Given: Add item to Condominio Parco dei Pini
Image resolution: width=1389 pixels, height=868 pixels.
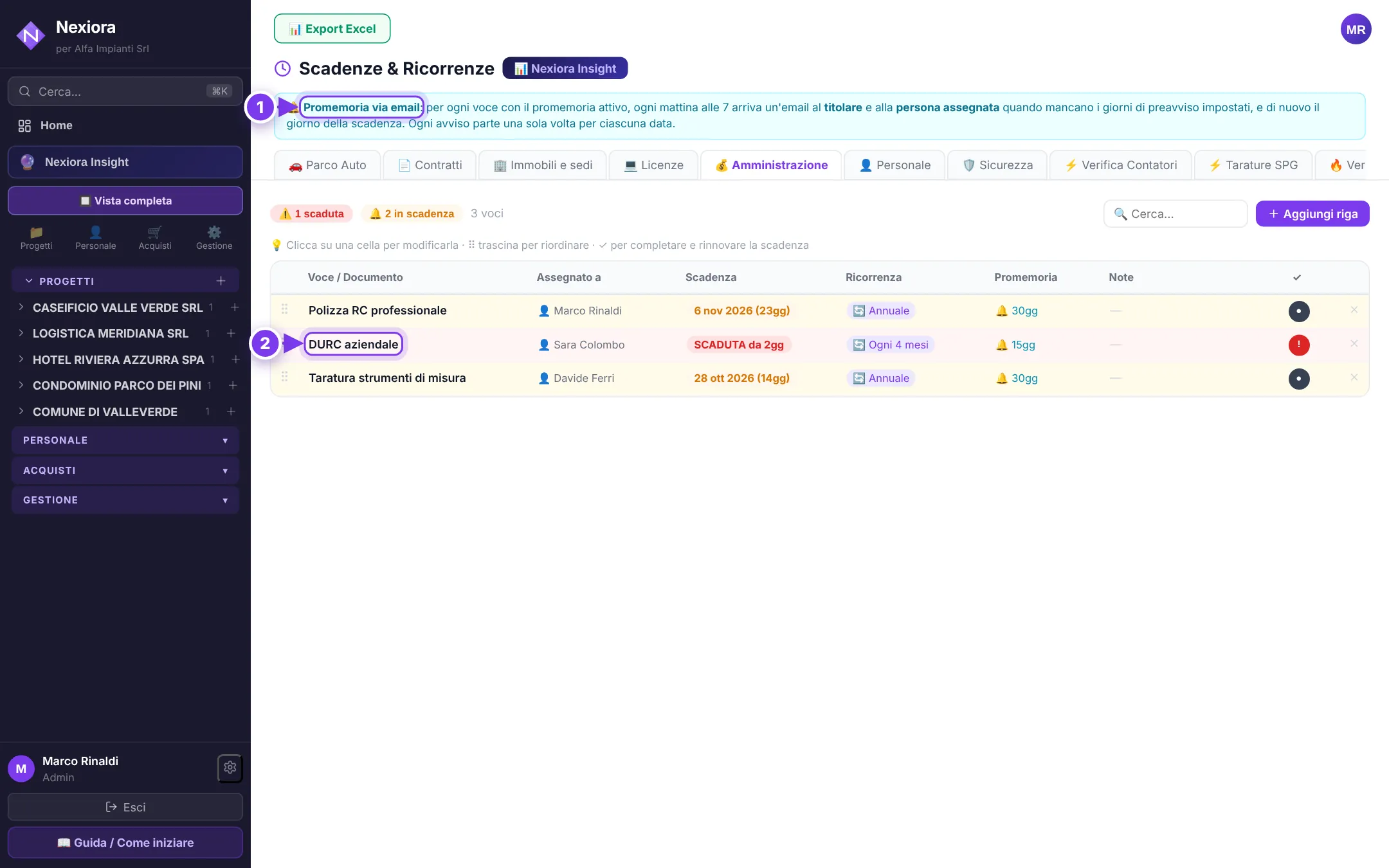Looking at the screenshot, I should point(233,385).
